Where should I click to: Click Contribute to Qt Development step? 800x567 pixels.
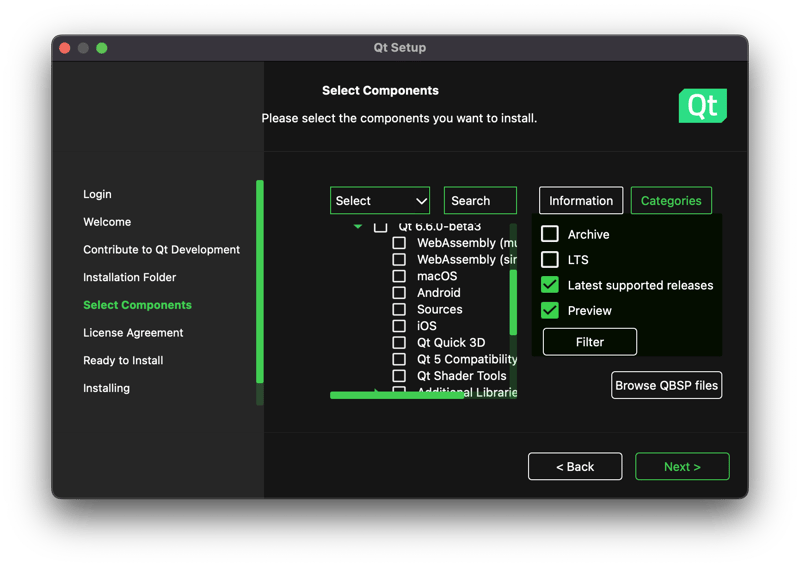(161, 249)
